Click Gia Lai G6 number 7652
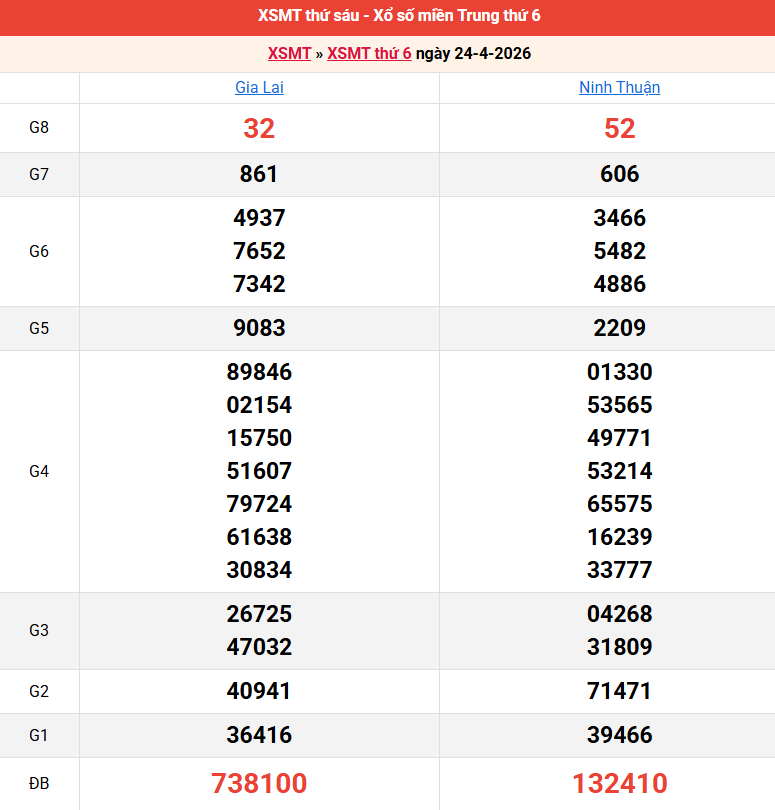 click(259, 251)
